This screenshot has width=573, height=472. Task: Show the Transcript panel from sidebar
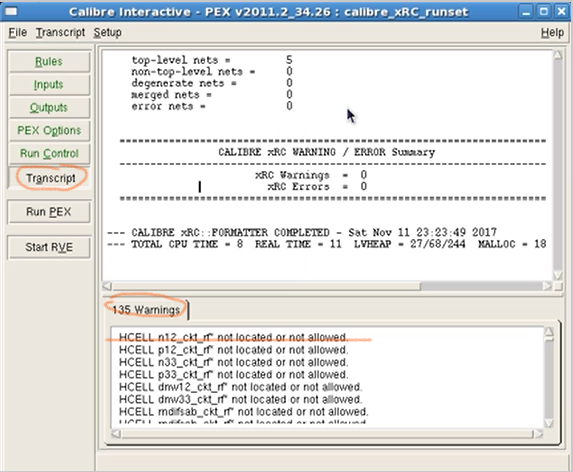click(49, 178)
